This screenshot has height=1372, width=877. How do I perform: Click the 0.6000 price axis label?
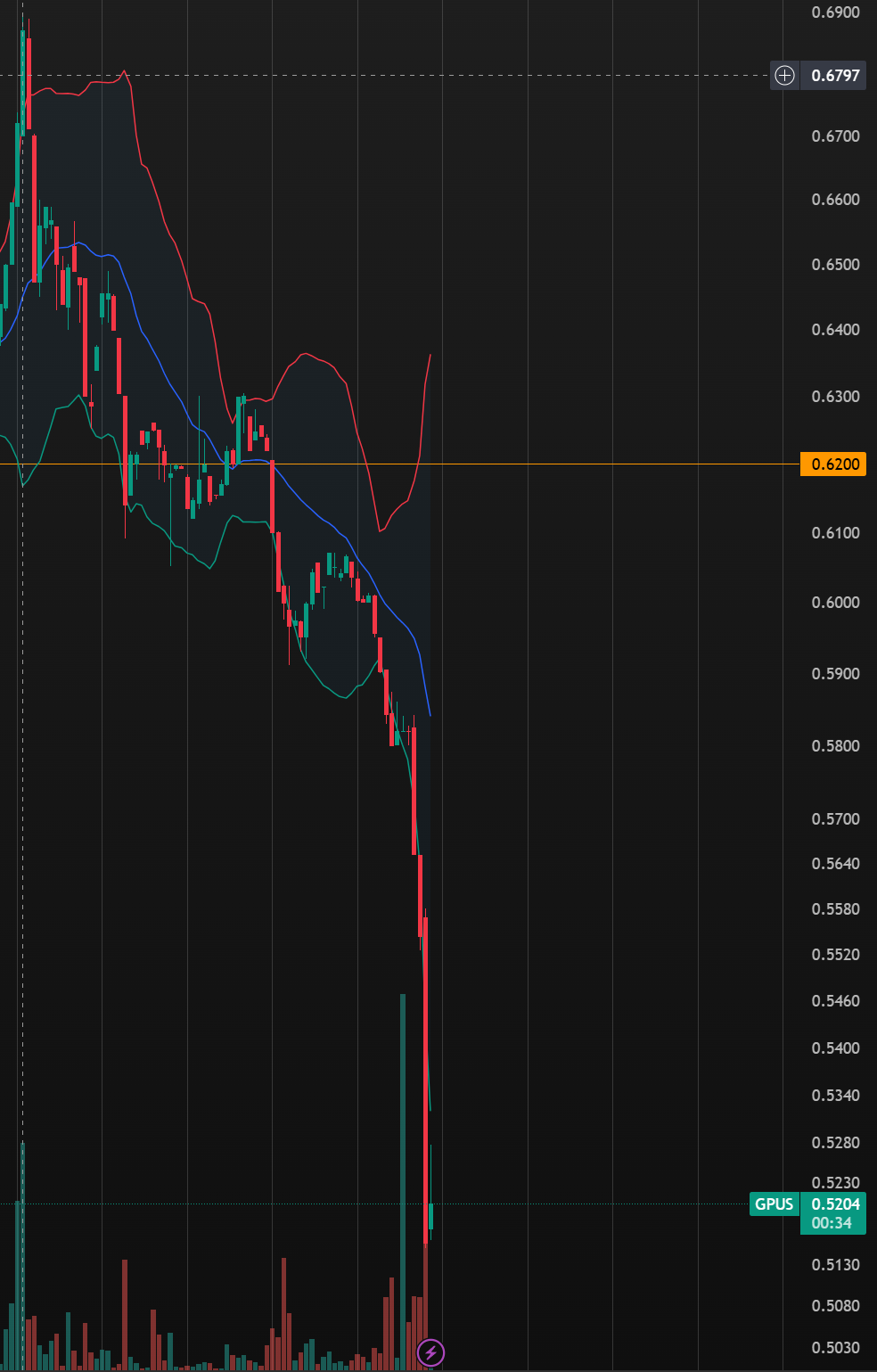pyautogui.click(x=835, y=603)
